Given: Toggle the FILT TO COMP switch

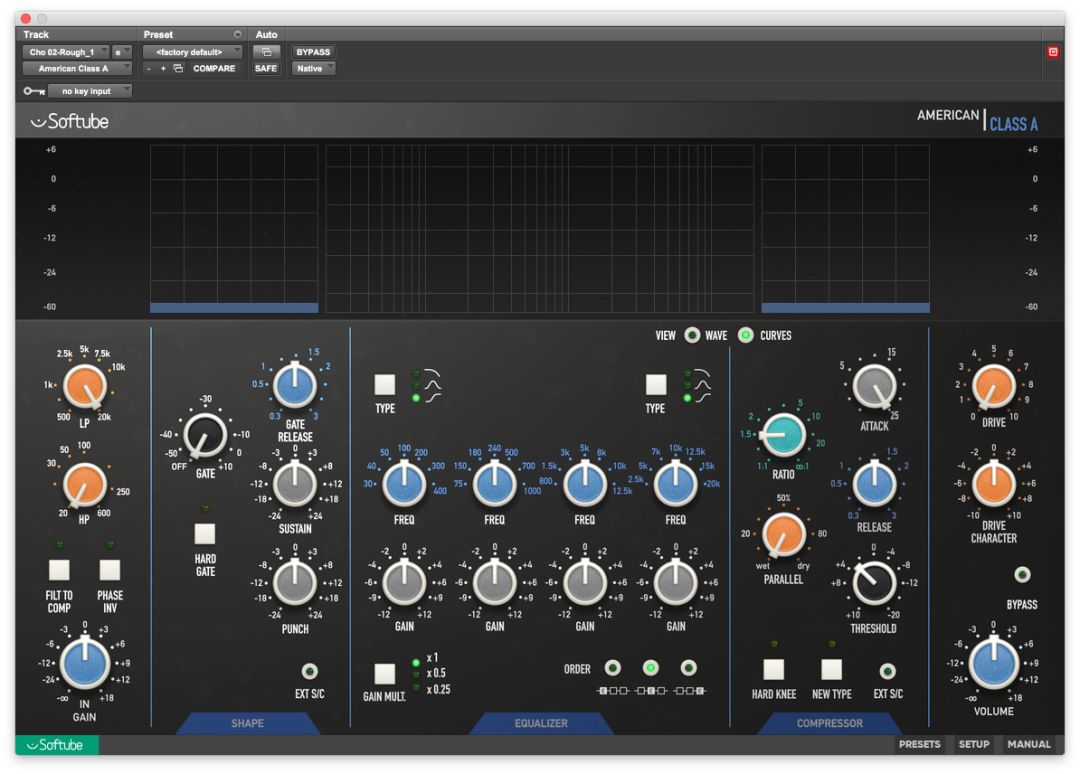Looking at the screenshot, I should (x=59, y=570).
